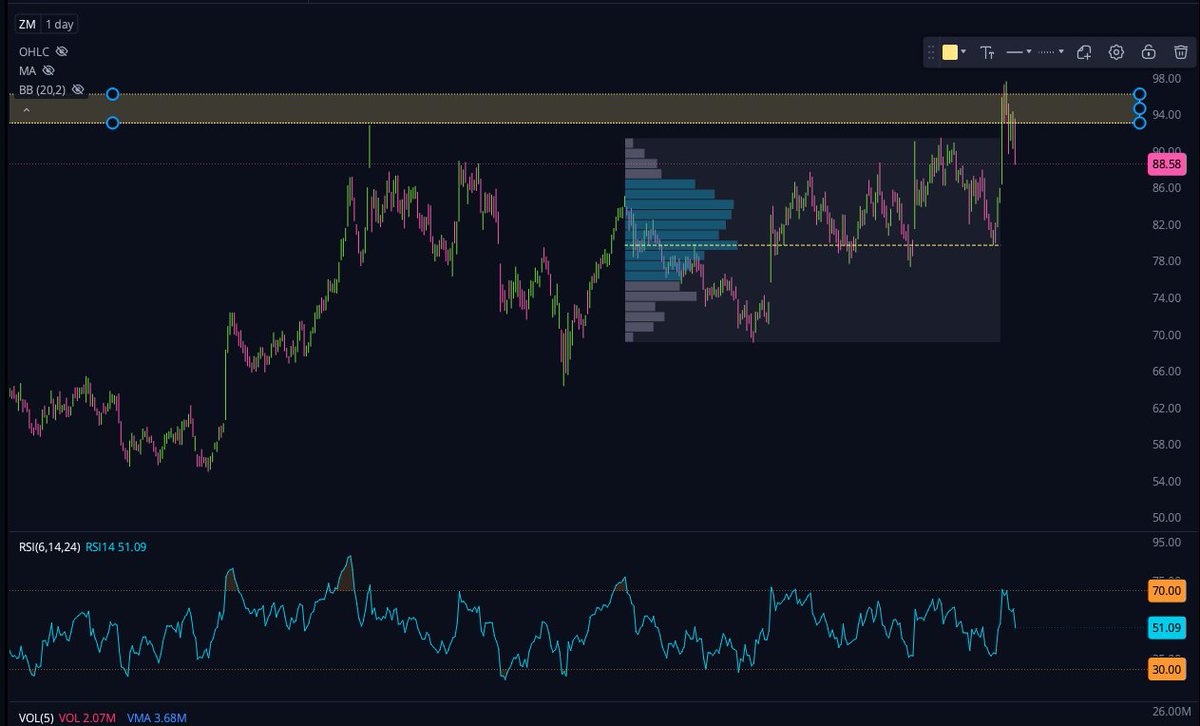Pick the yellow color swatch
The width and height of the screenshot is (1200, 726).
950,52
